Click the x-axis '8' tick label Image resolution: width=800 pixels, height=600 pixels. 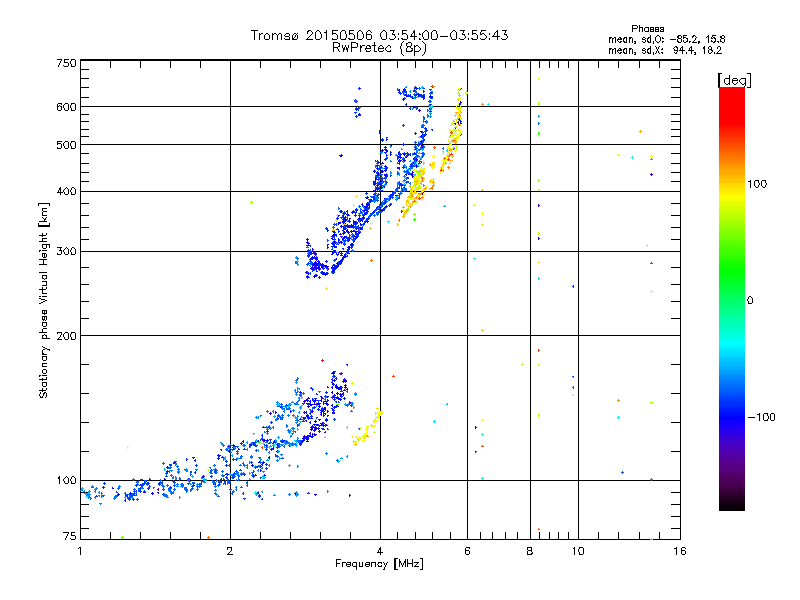(530, 551)
